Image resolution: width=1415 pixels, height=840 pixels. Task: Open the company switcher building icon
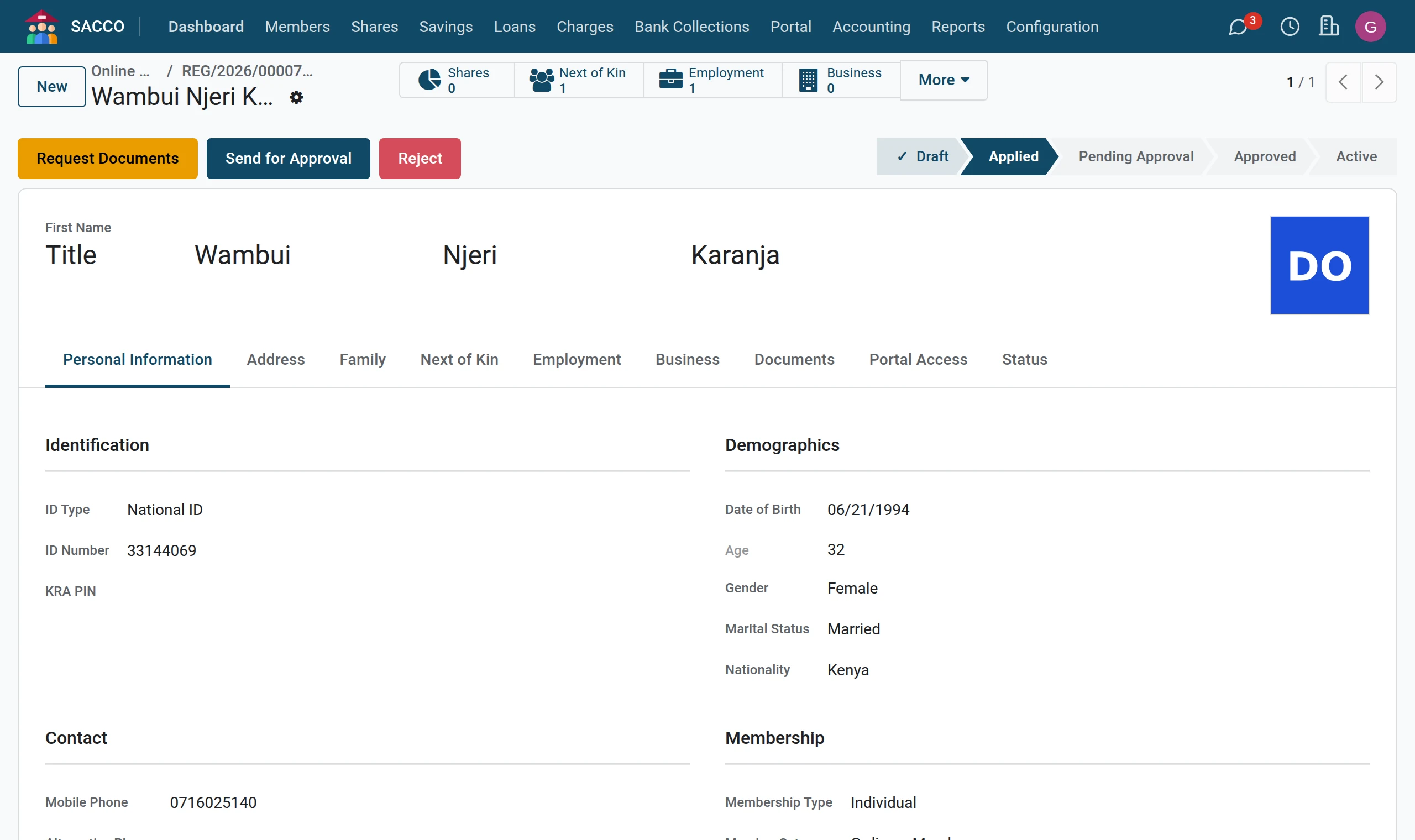[1329, 27]
